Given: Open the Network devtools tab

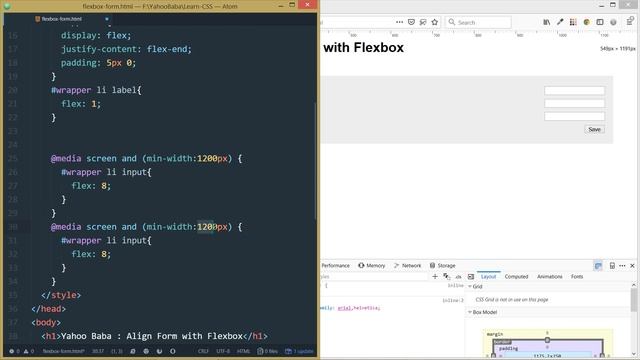Looking at the screenshot, I should click(x=407, y=265).
